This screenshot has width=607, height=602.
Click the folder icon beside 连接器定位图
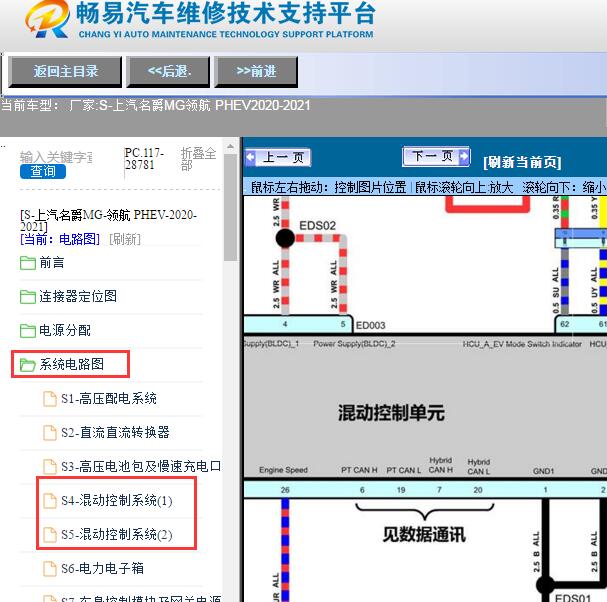pos(28,297)
